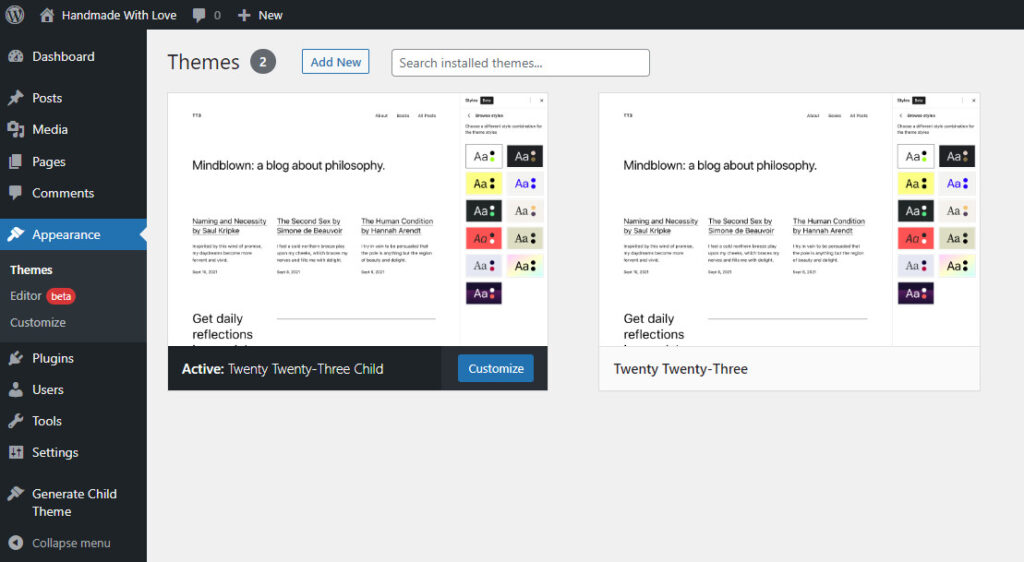Focus the Search installed themes field
The width and height of the screenshot is (1024, 562).
coord(520,63)
